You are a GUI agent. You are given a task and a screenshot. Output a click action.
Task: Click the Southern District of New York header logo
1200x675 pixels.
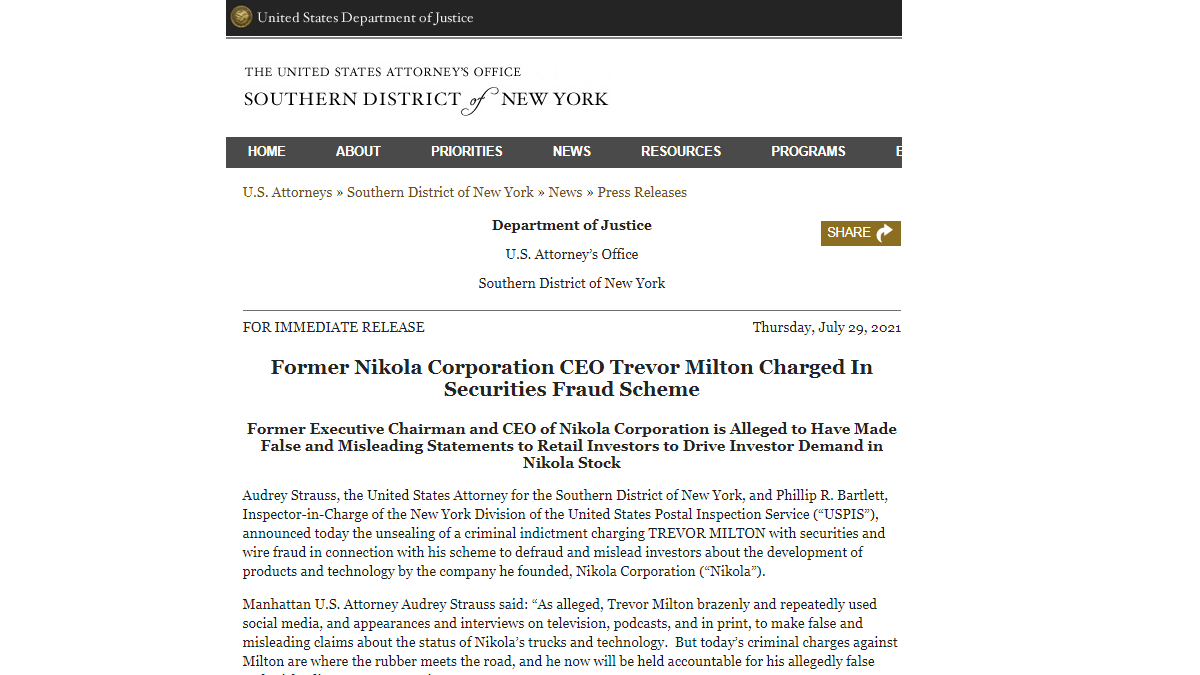(426, 90)
